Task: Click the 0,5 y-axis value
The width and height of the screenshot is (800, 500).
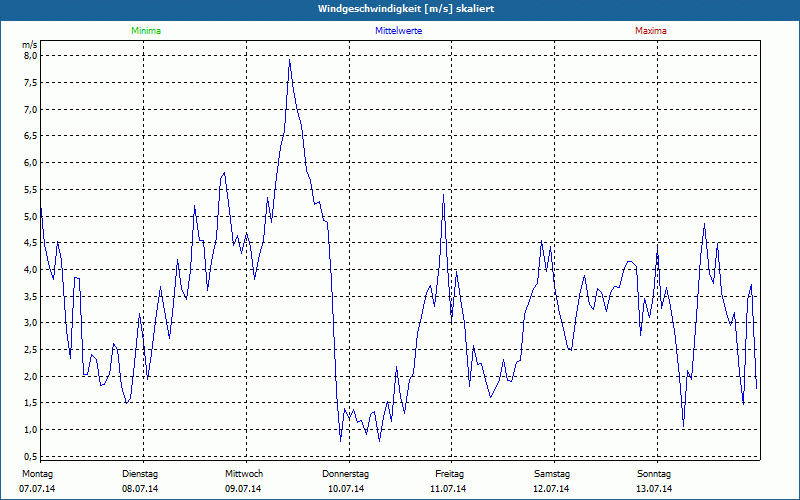Action: tap(31, 456)
